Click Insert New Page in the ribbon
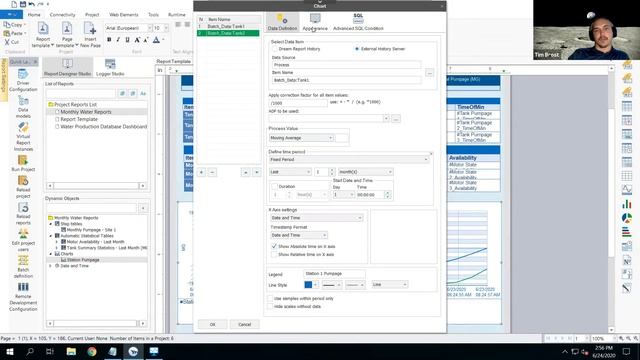This screenshot has height=360, width=640. pyautogui.click(x=90, y=35)
